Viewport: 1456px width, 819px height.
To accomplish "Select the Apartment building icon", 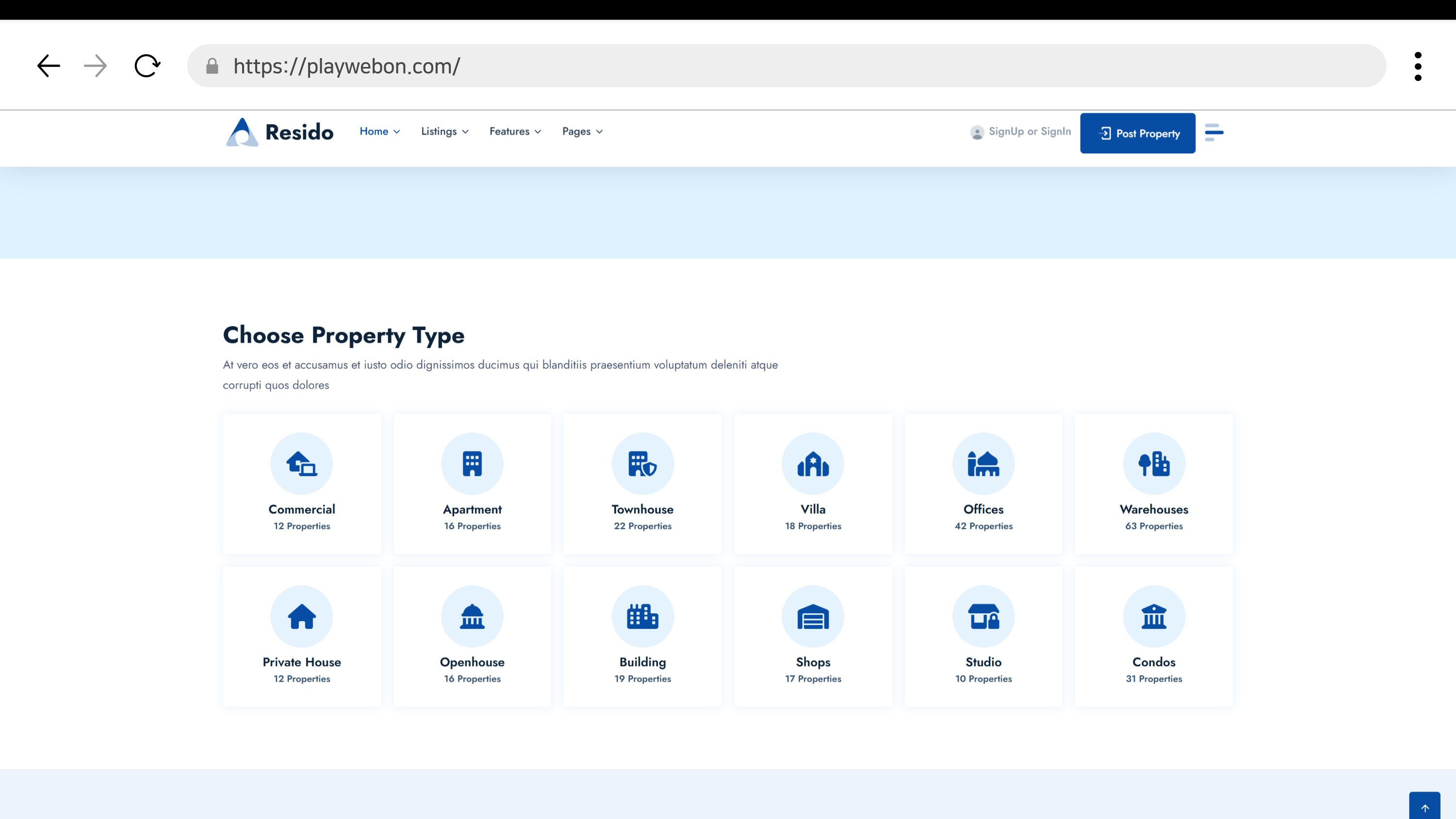I will [472, 463].
